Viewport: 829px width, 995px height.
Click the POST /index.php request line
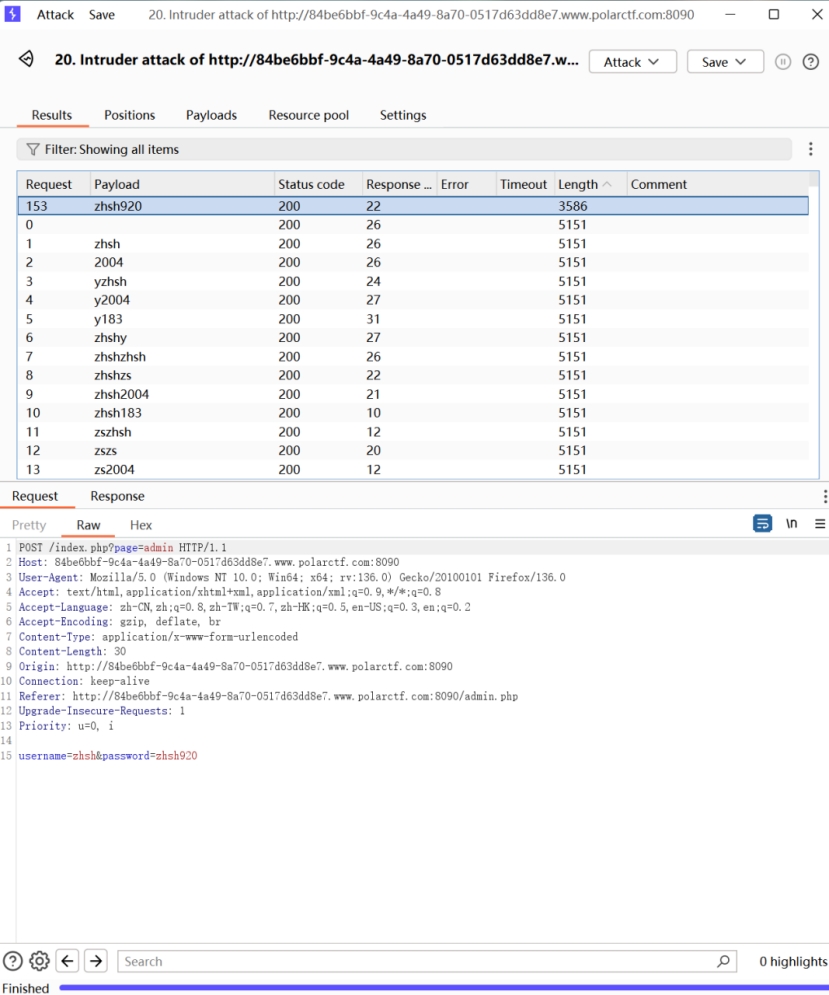[x=123, y=547]
